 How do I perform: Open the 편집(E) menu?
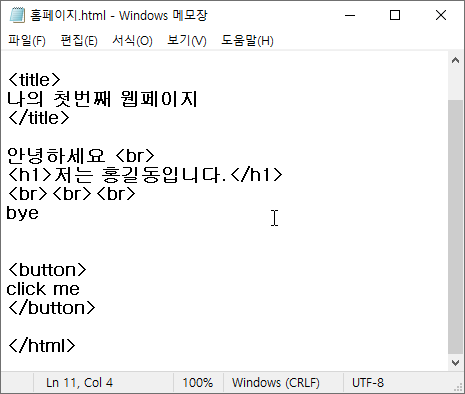(79, 41)
